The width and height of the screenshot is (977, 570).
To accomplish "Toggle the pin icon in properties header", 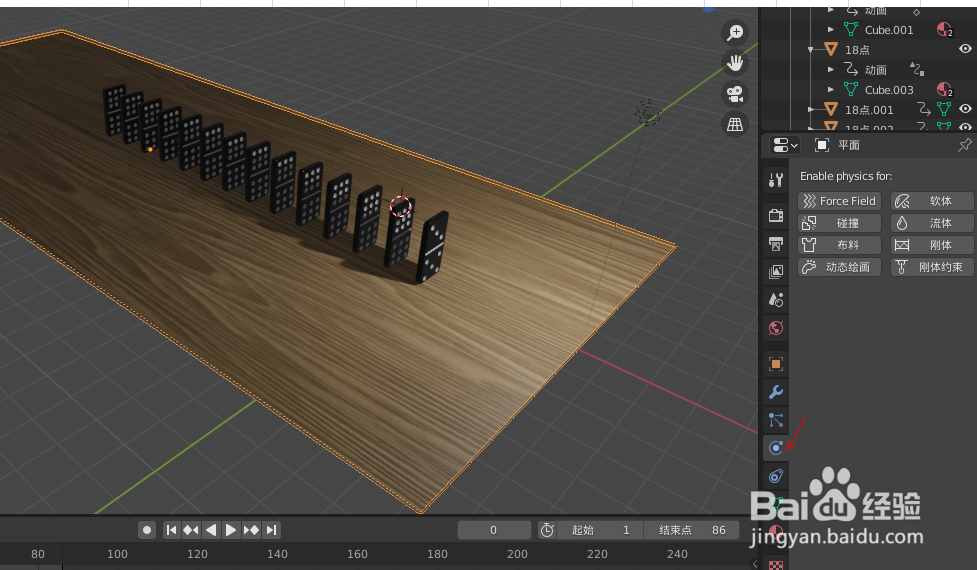I will click(965, 145).
